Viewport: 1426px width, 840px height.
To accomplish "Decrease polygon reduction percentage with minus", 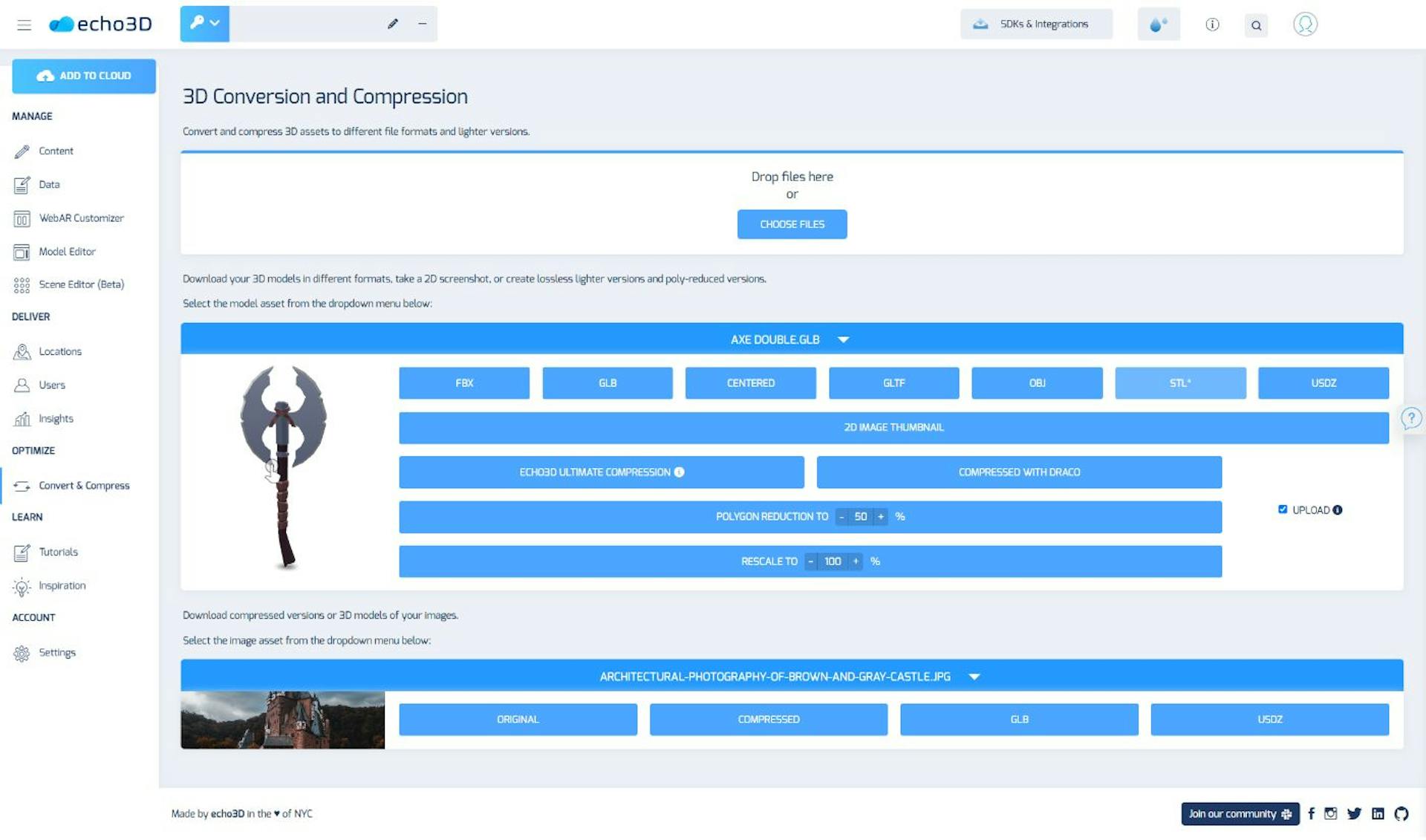I will coord(841,516).
